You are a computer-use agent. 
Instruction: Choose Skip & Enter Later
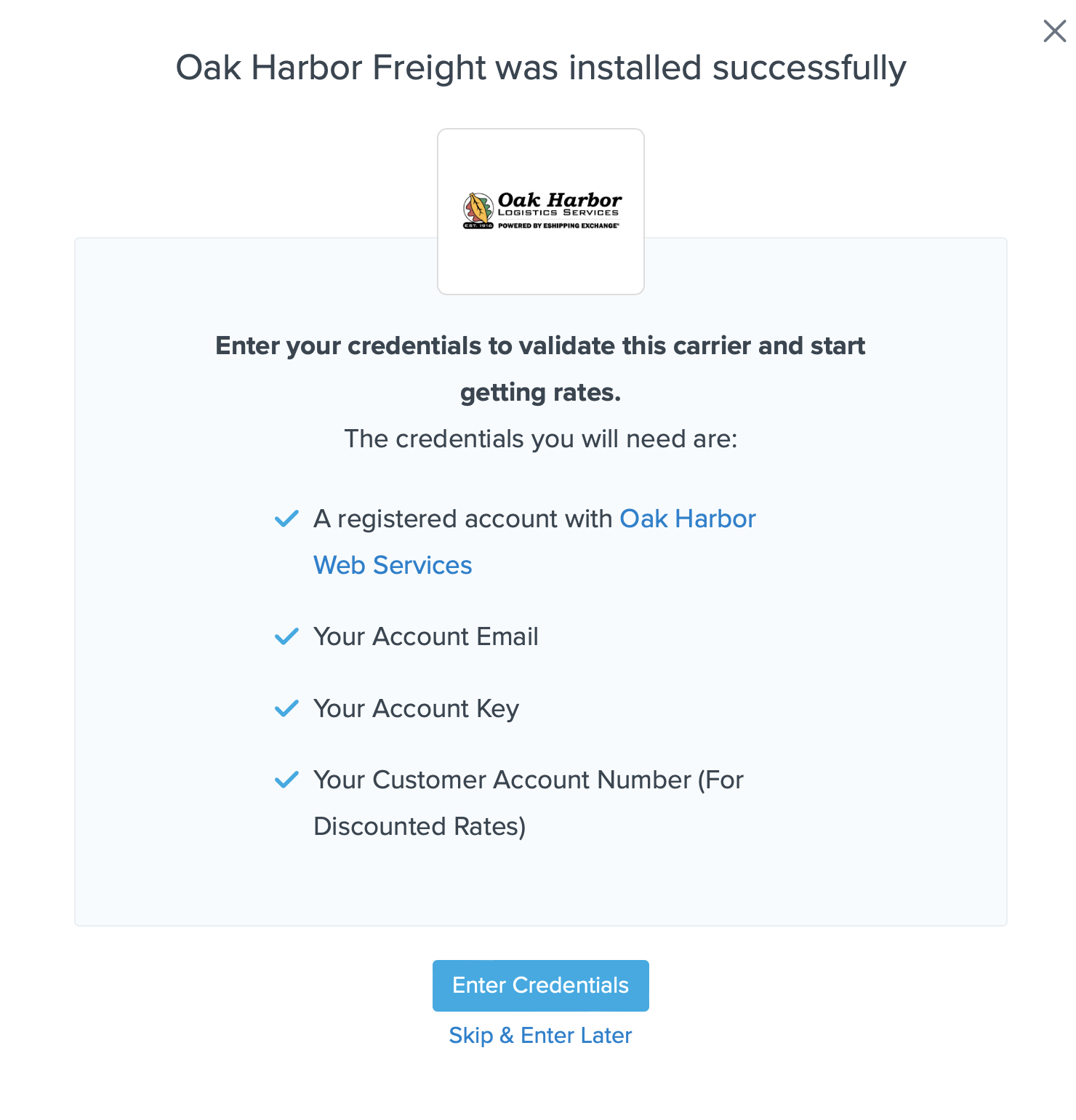pyautogui.click(x=540, y=1035)
